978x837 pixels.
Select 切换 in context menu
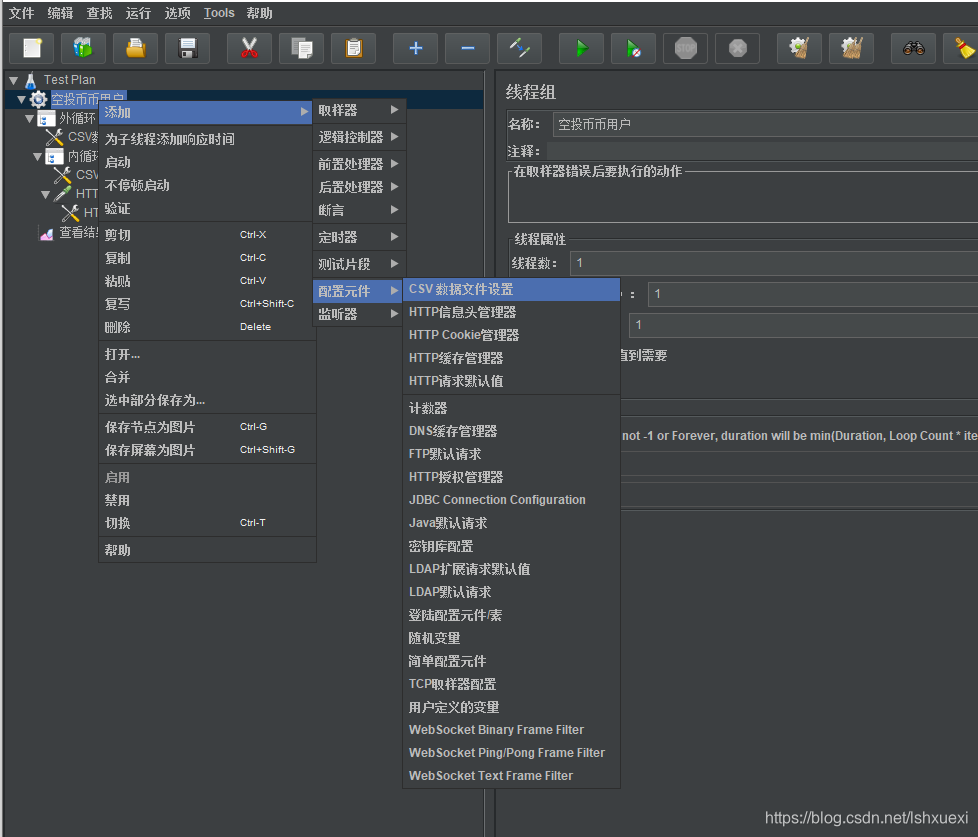click(207, 523)
